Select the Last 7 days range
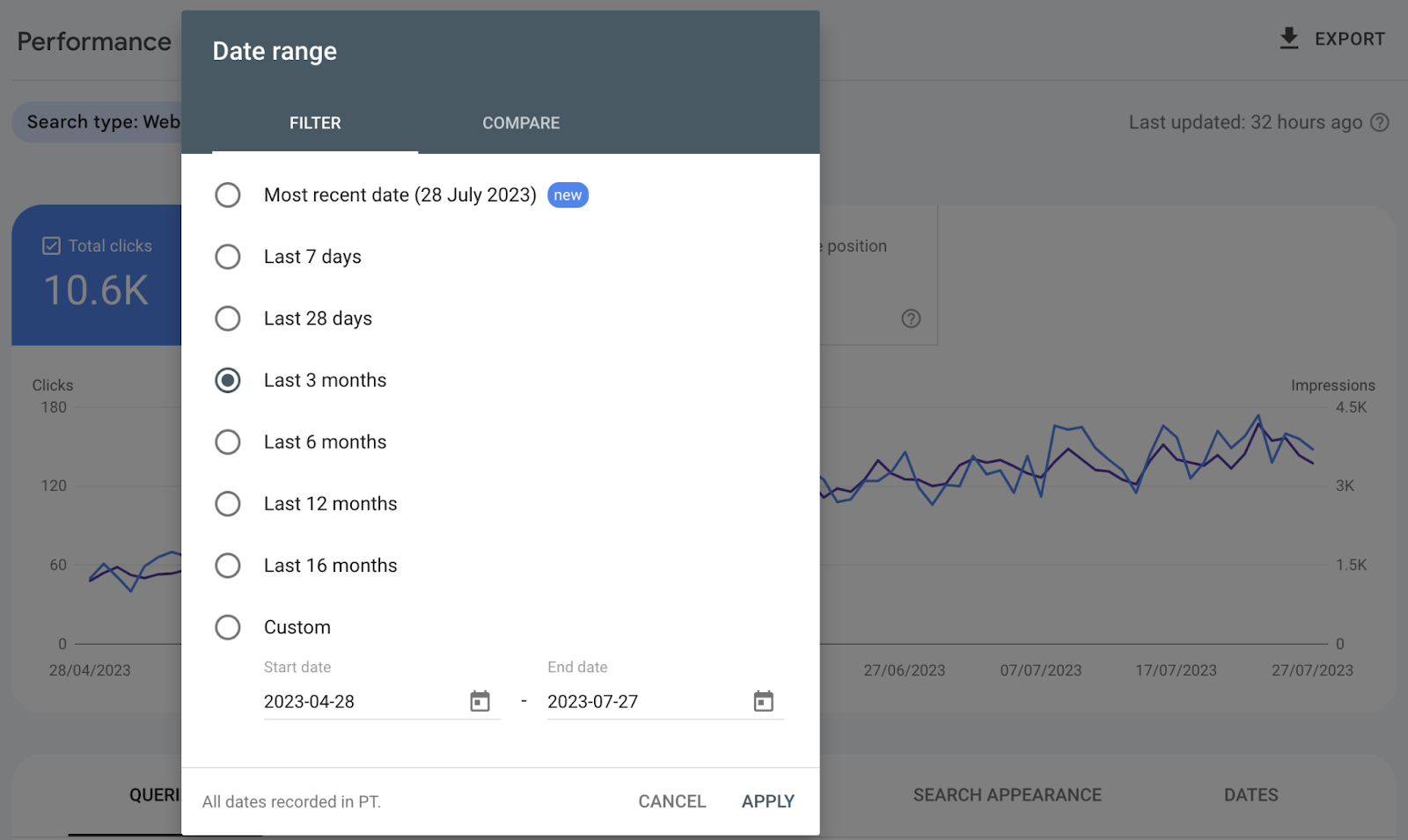 click(x=228, y=256)
